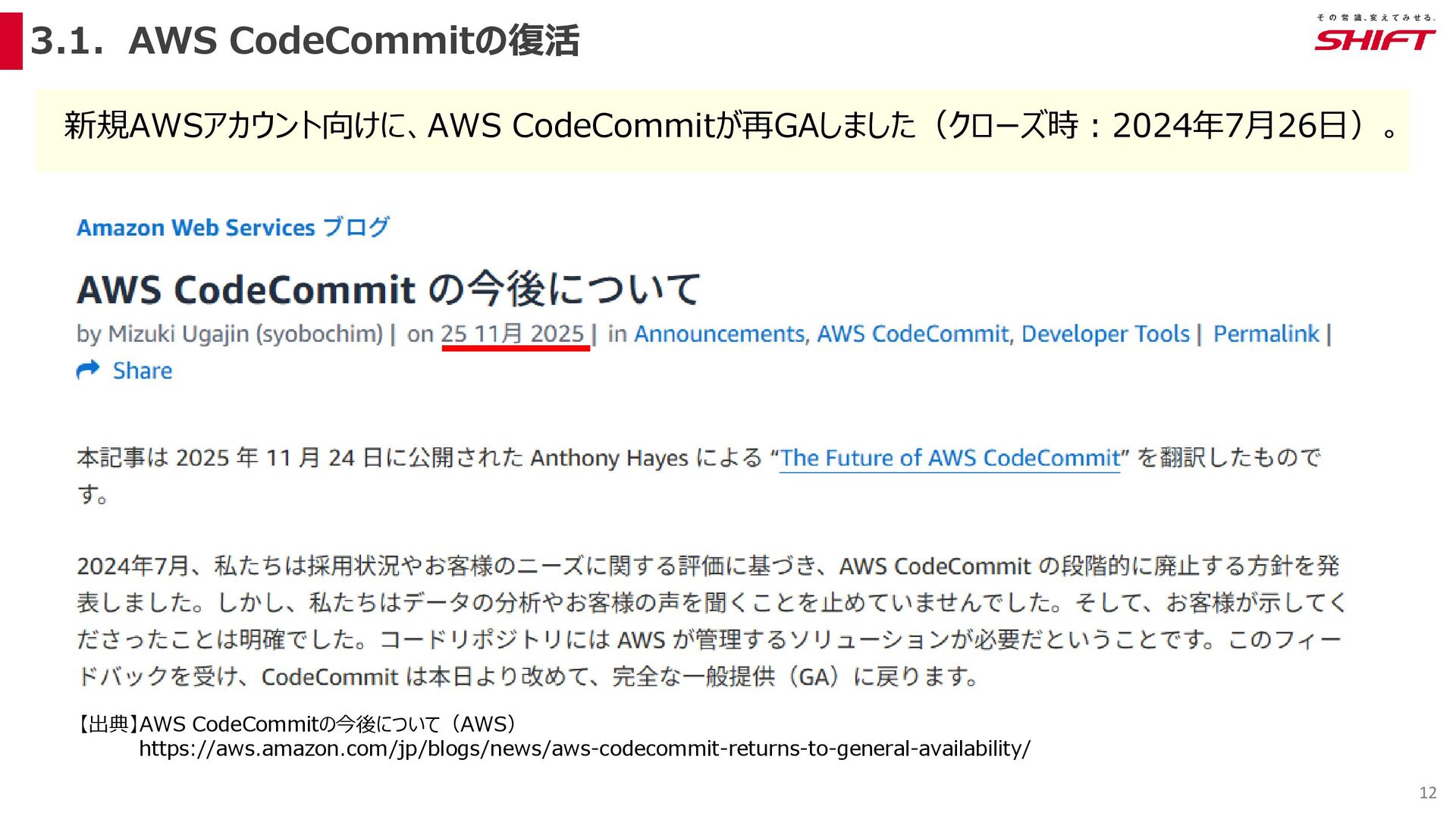Open "The Future of AWS CodeCommit" link
The image size is (1456, 819).
tap(949, 458)
